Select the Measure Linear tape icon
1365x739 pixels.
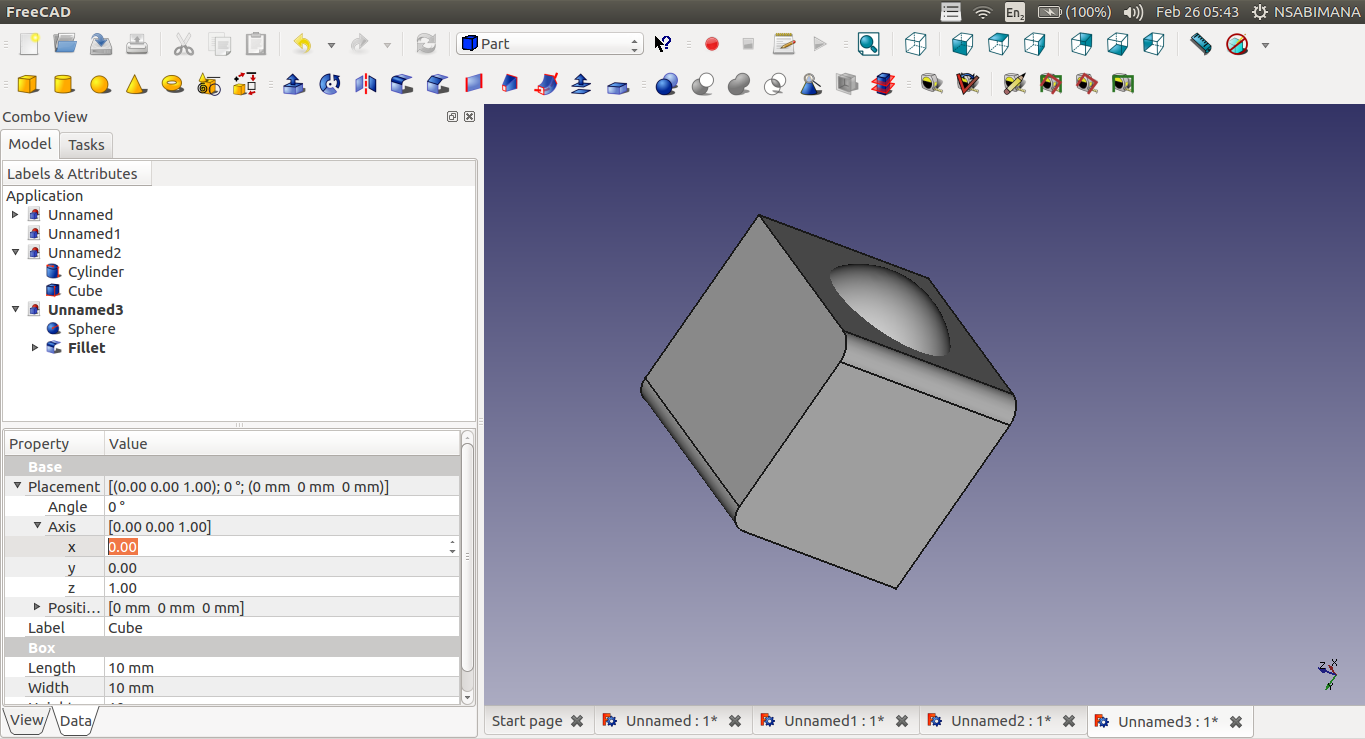tap(932, 84)
